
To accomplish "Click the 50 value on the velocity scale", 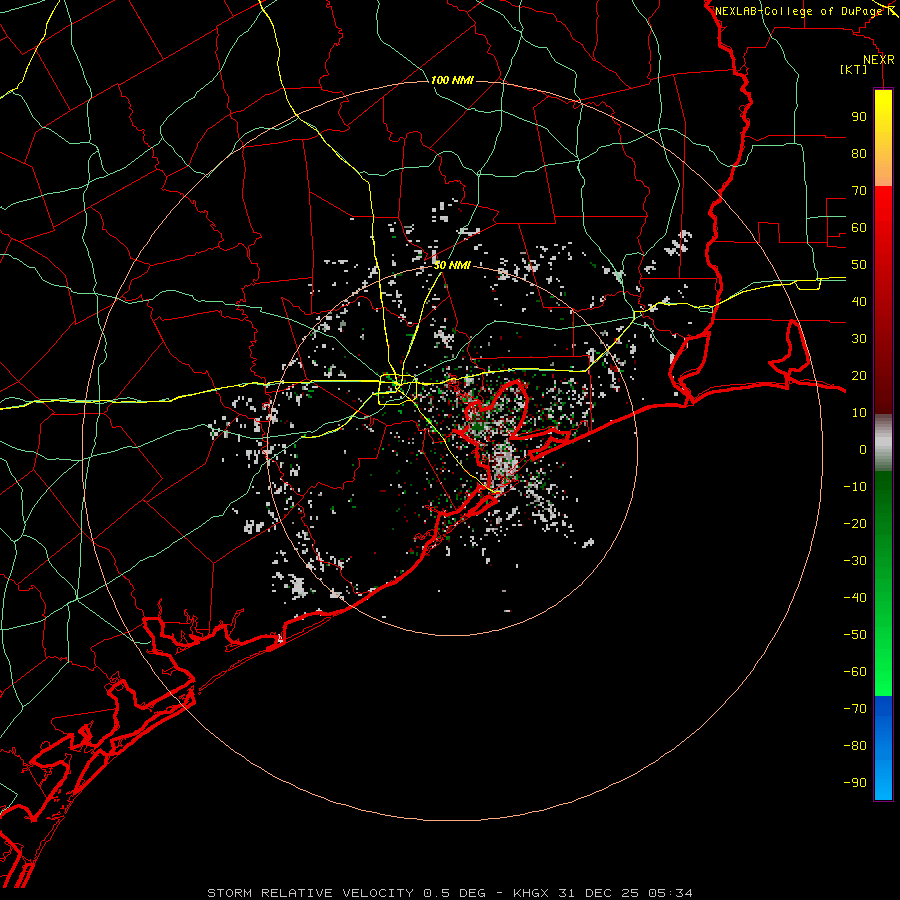I will coord(859,265).
